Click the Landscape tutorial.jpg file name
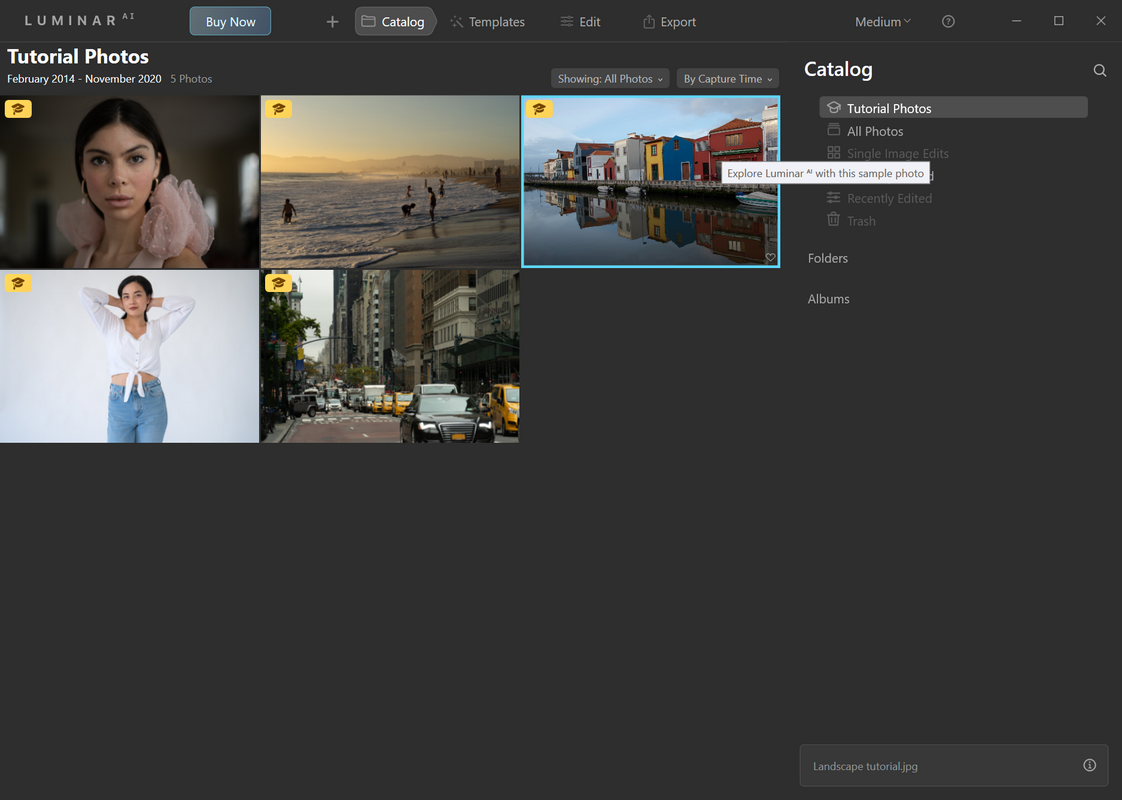This screenshot has height=800, width=1122. [865, 766]
